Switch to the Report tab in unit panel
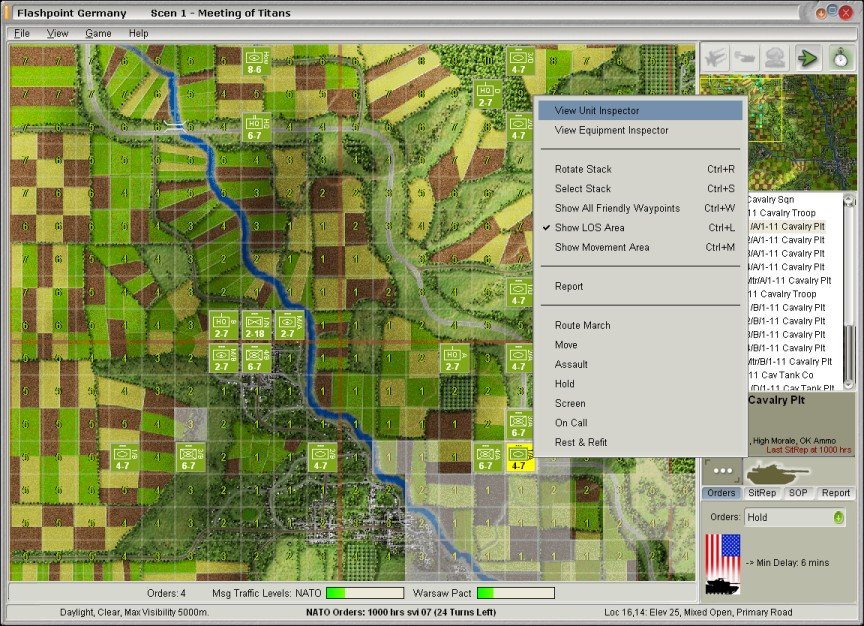The height and width of the screenshot is (626, 864). (x=835, y=493)
